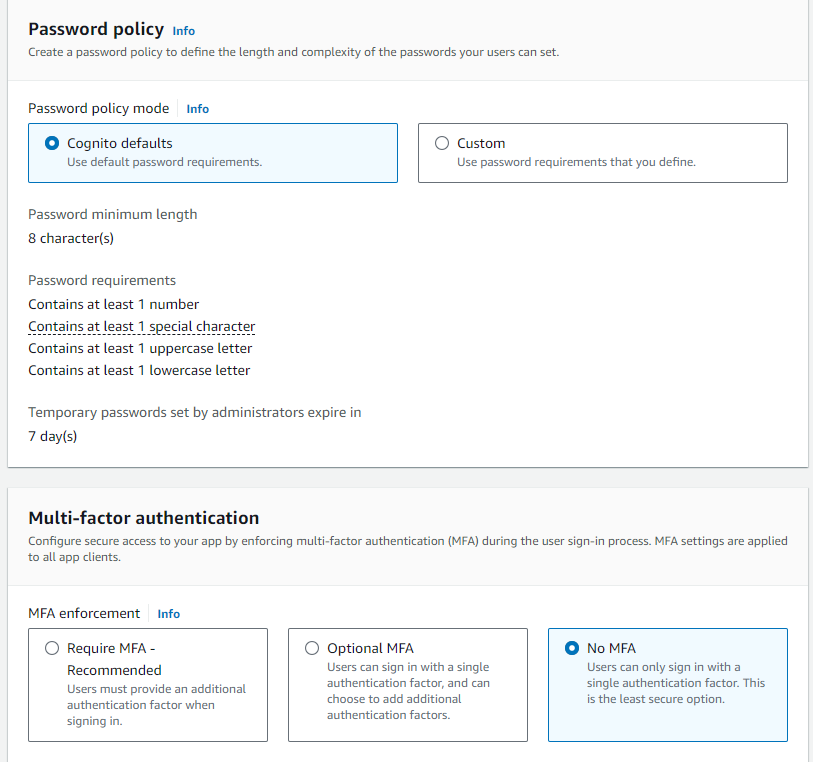The image size is (813, 762).
Task: Click the No MFA option card
Action: 667,685
